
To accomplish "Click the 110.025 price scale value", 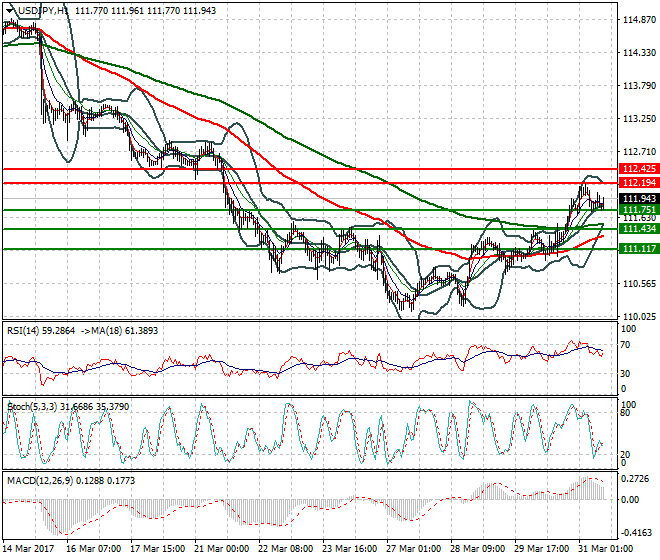I will pos(639,317).
